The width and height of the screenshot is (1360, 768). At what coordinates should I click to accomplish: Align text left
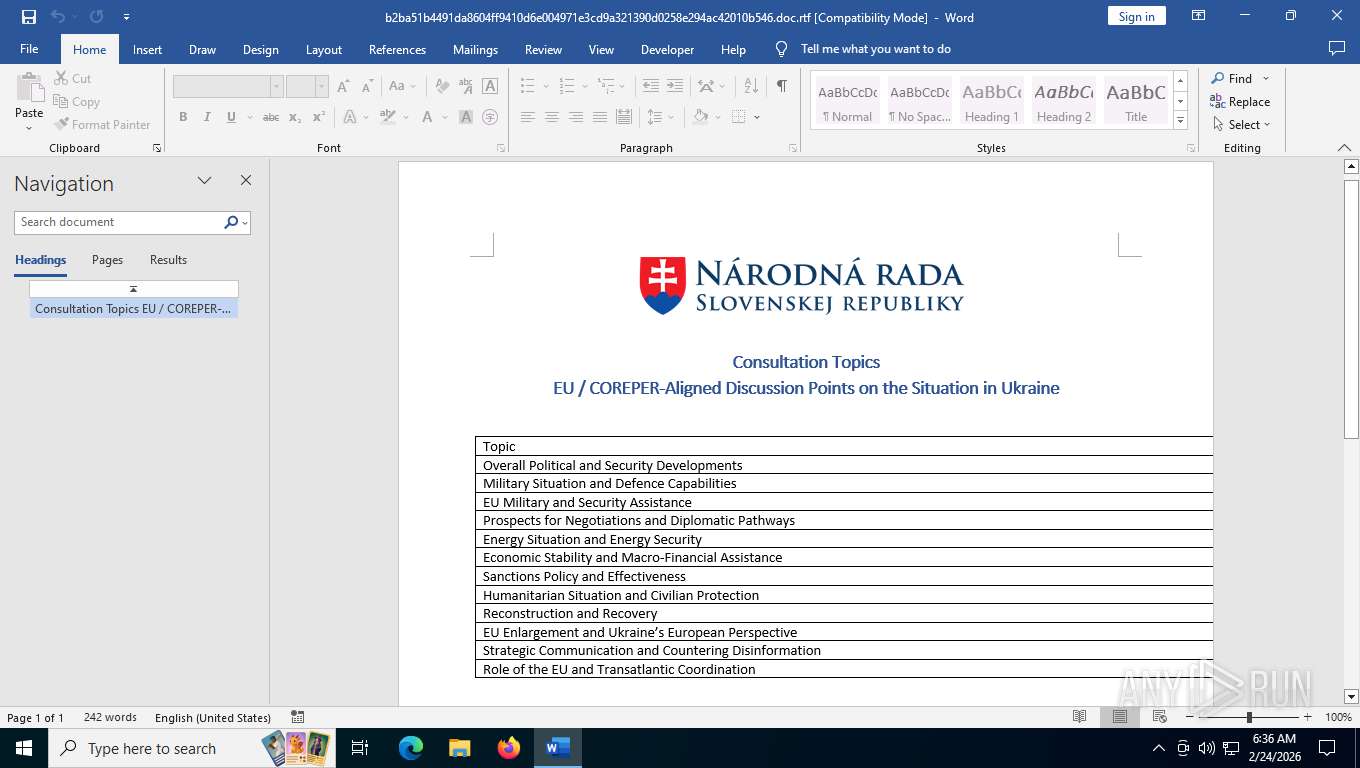coord(527,117)
